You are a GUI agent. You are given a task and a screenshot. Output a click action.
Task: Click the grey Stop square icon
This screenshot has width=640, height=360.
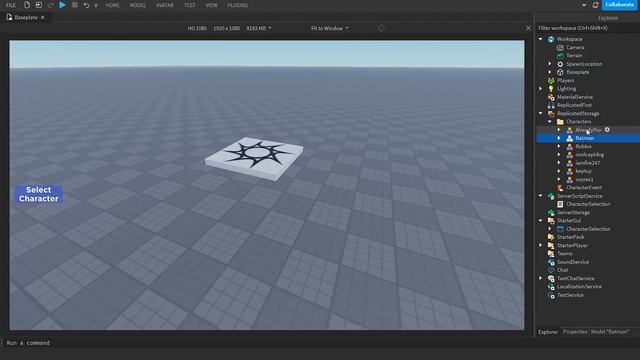75,5
